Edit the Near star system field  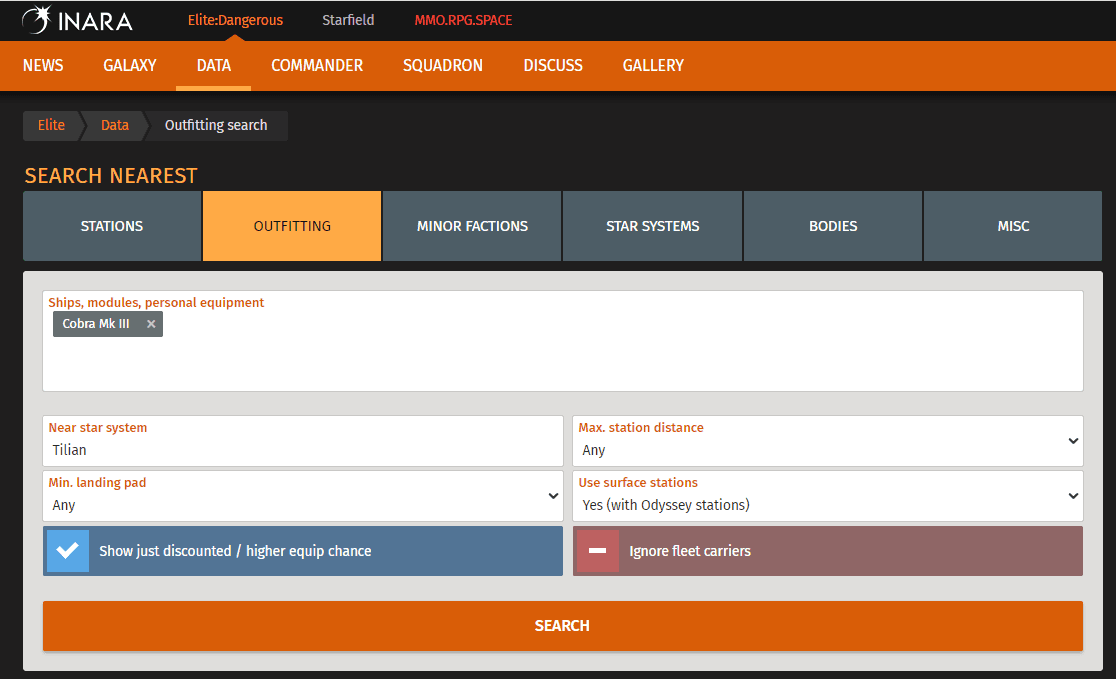302,450
